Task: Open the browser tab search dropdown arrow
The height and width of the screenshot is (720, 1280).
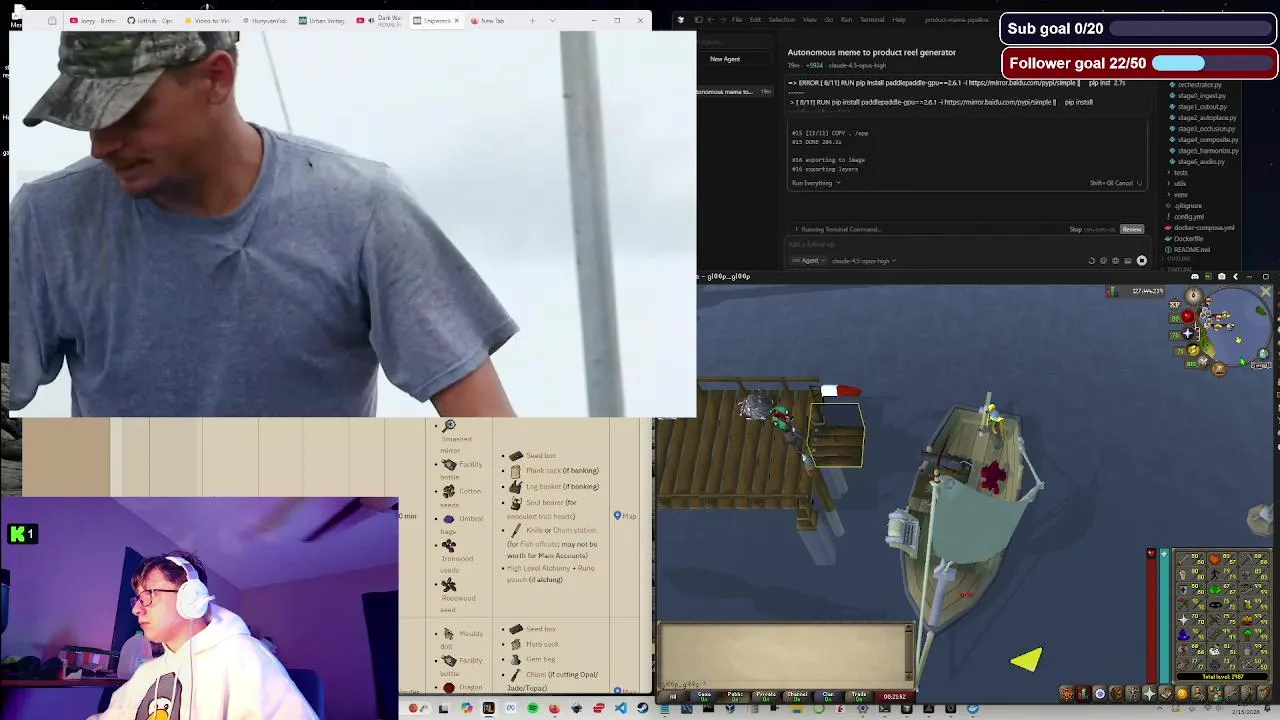Action: pos(552,20)
